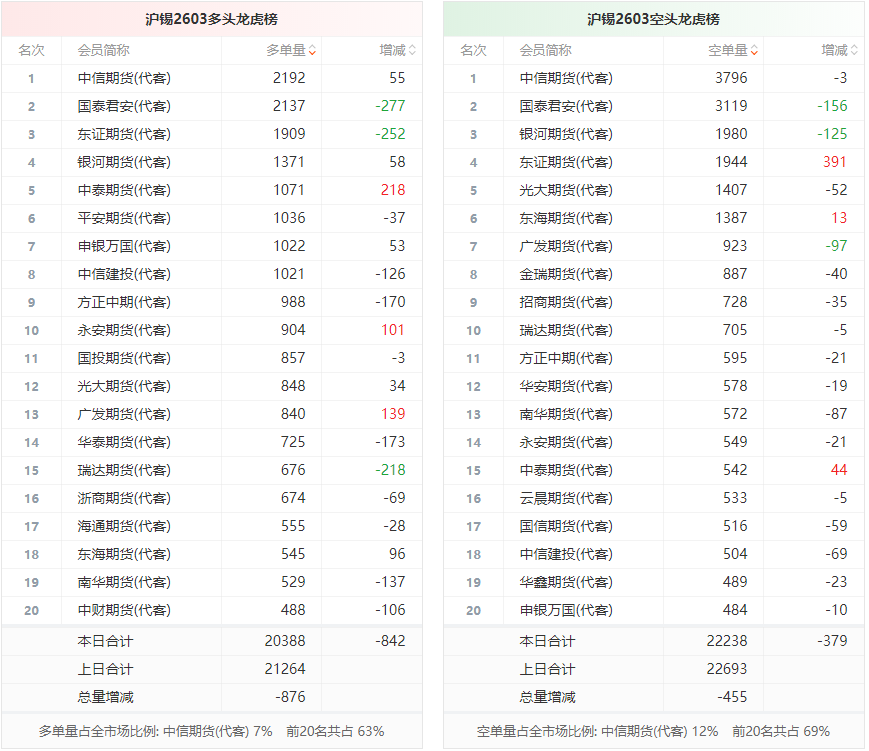Screen dimensions: 869x751
Task: Select 华泰期货(代客) in long ranking
Action: pyautogui.click(x=124, y=442)
